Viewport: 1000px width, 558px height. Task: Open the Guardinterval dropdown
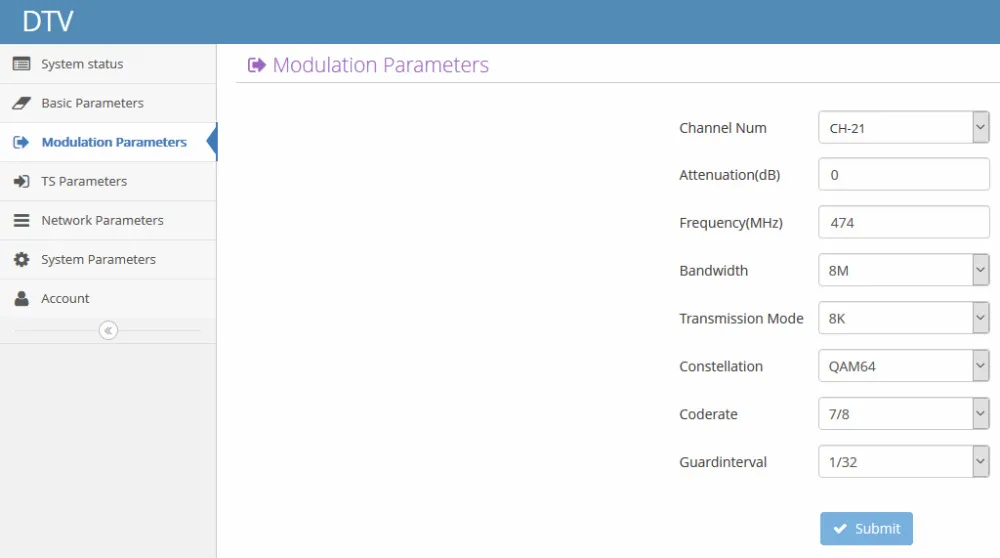coord(904,462)
